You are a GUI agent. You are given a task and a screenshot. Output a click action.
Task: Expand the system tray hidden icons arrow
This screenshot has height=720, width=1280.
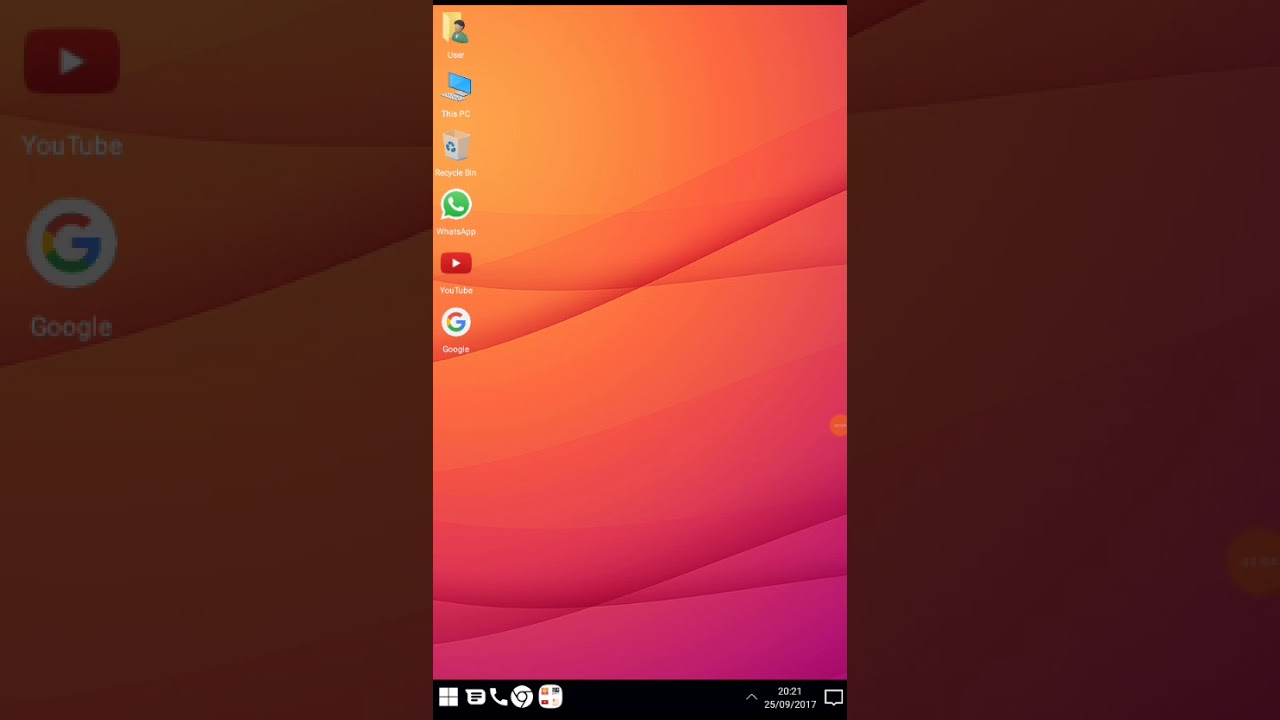pyautogui.click(x=751, y=697)
